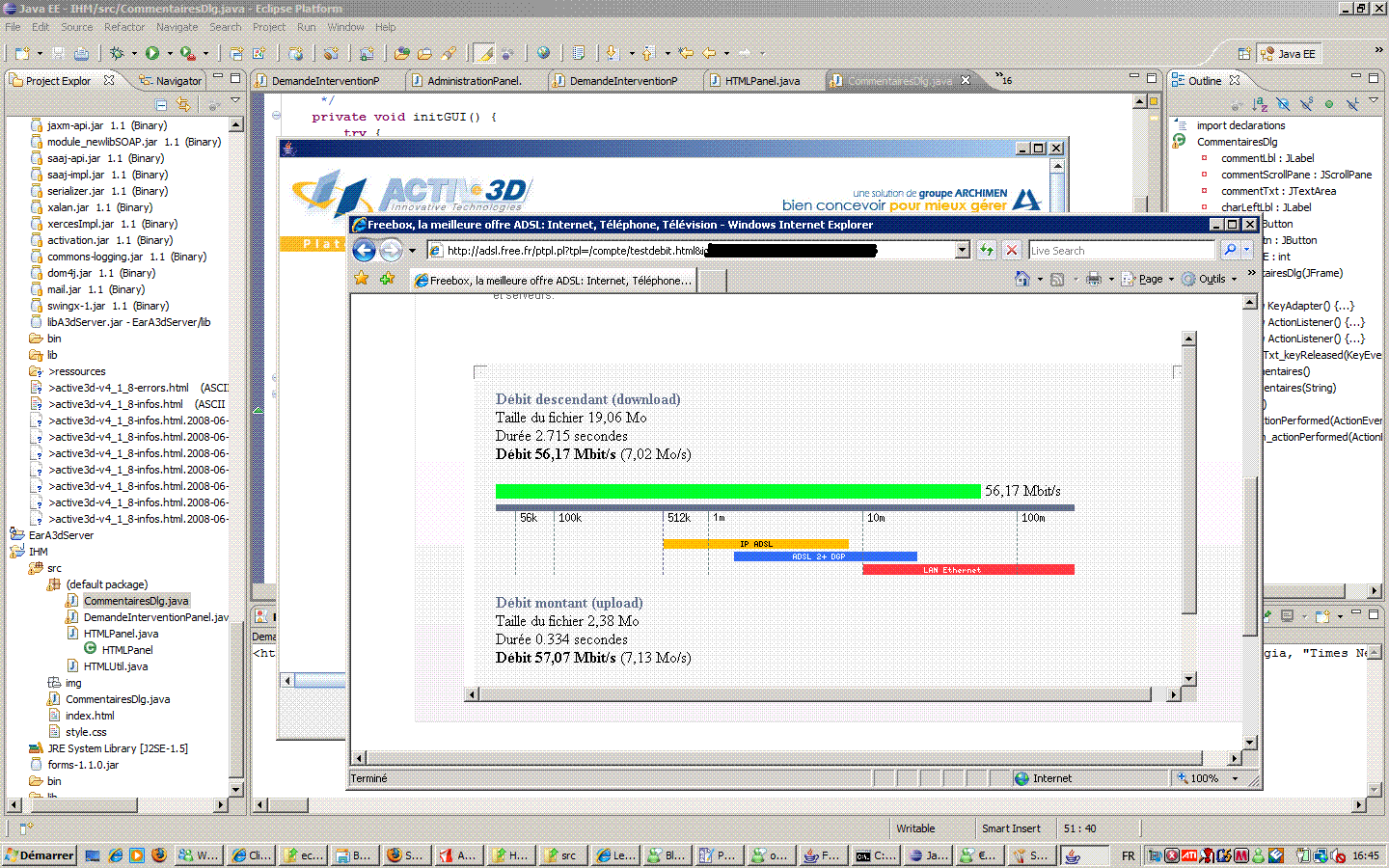This screenshot has height=868, width=1389.
Task: Switch to HTMLPanel.java editor tab
Action: [754, 81]
